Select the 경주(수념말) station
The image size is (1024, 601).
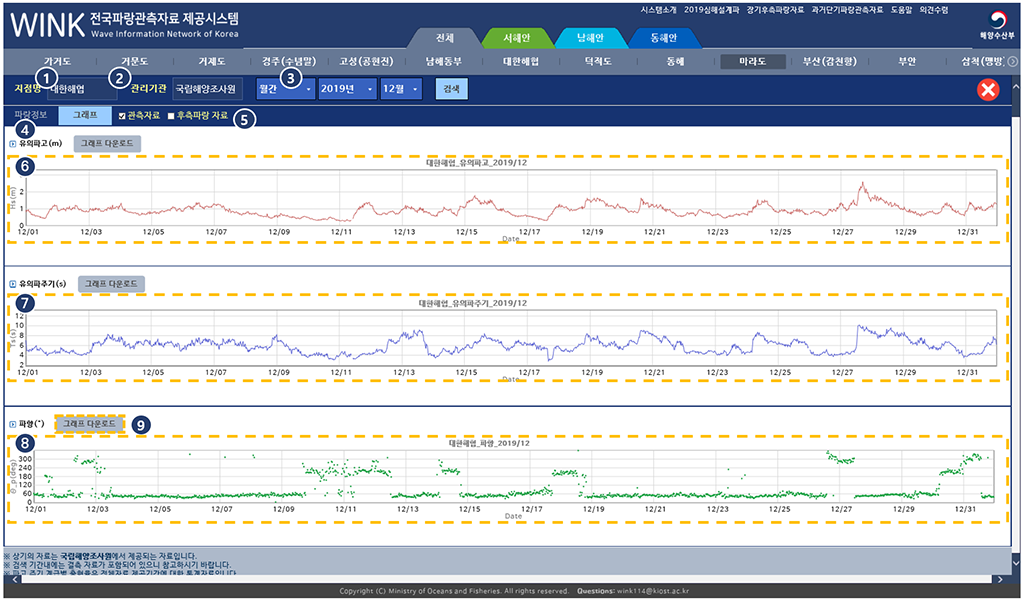click(289, 61)
